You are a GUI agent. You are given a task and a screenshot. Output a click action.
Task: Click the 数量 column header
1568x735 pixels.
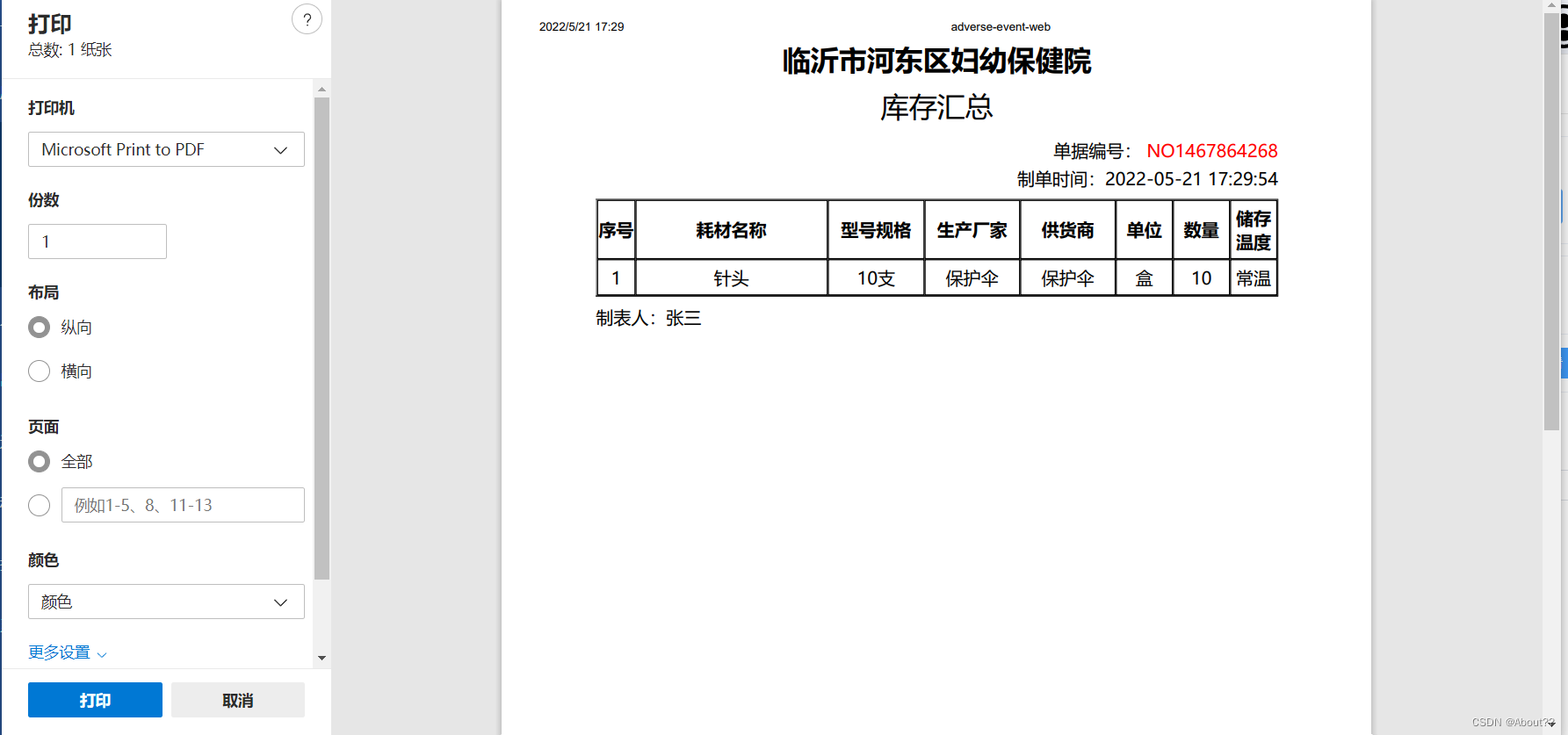pyautogui.click(x=1201, y=230)
